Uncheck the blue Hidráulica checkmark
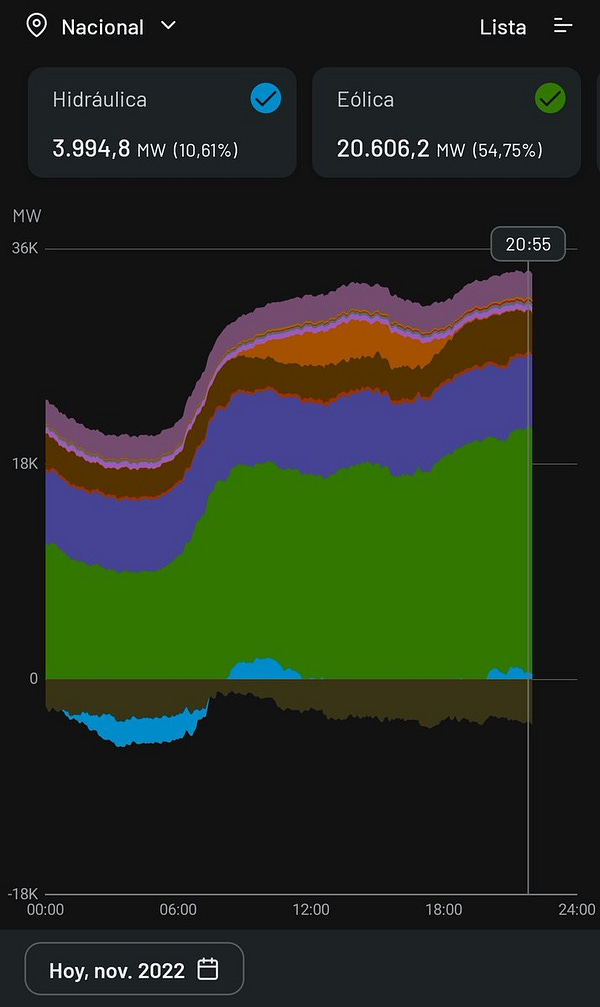This screenshot has width=600, height=1007. 265,98
